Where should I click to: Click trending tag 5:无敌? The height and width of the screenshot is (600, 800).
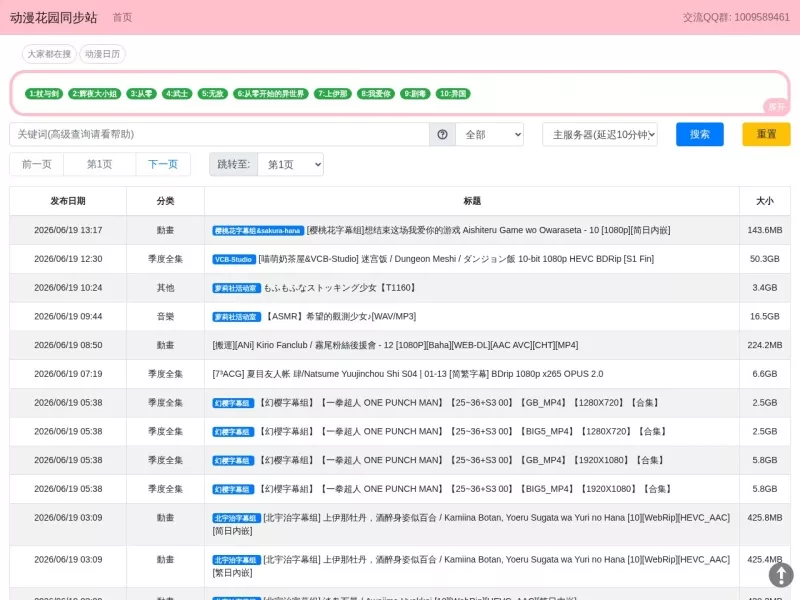pyautogui.click(x=213, y=94)
